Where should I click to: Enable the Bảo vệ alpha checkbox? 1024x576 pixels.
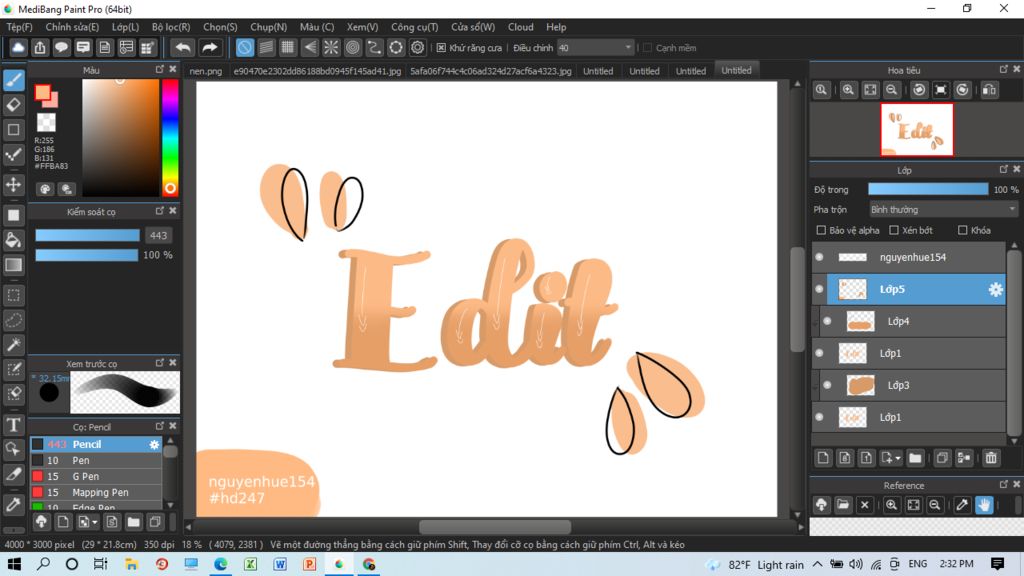pyautogui.click(x=822, y=230)
